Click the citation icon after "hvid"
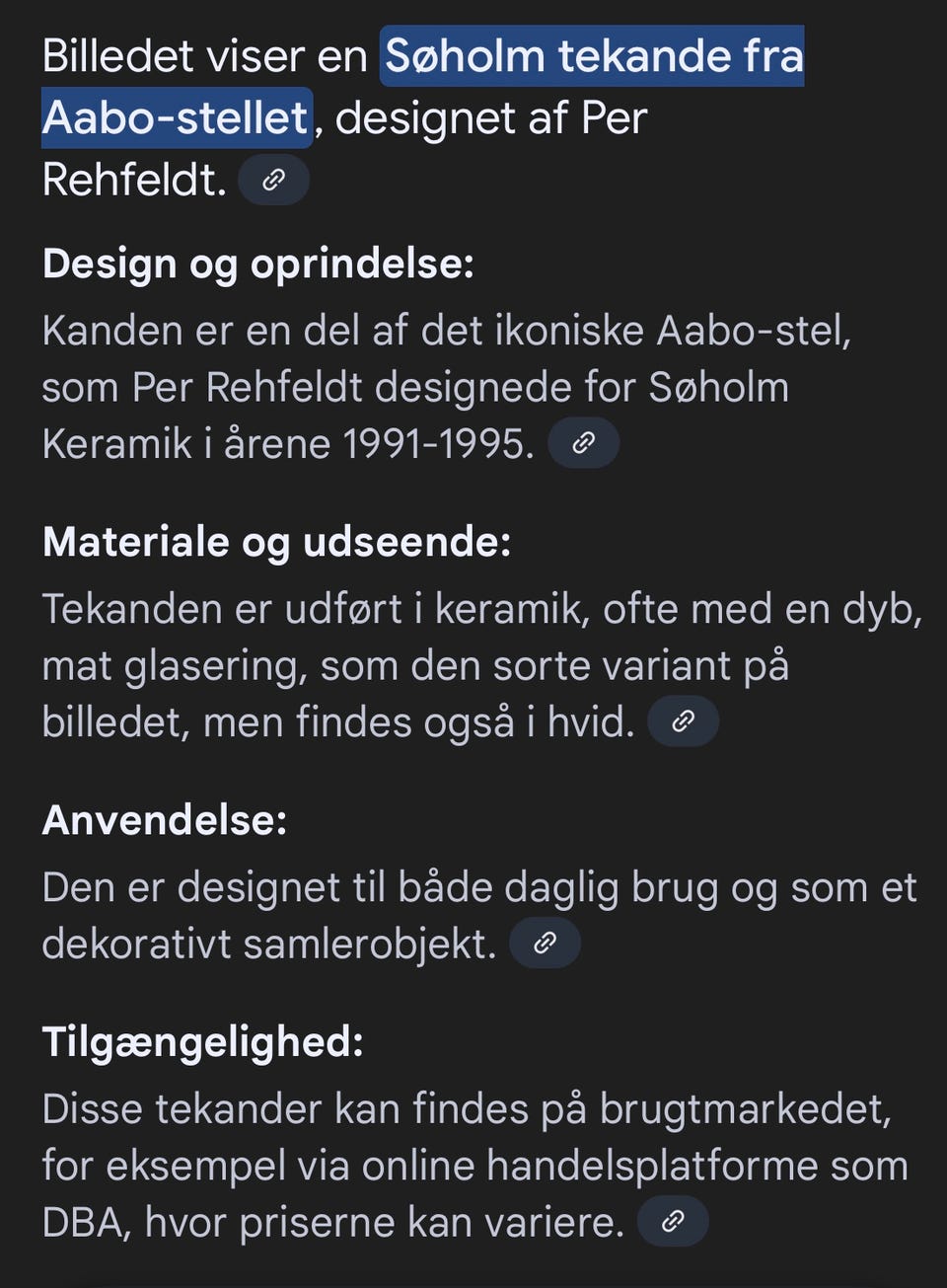This screenshot has height=1288, width=947. (684, 720)
